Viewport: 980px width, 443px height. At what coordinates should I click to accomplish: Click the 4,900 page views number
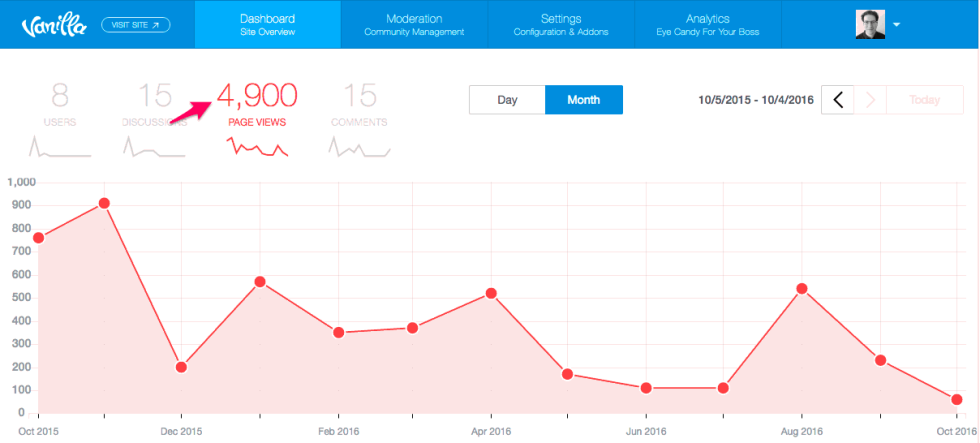[257, 96]
